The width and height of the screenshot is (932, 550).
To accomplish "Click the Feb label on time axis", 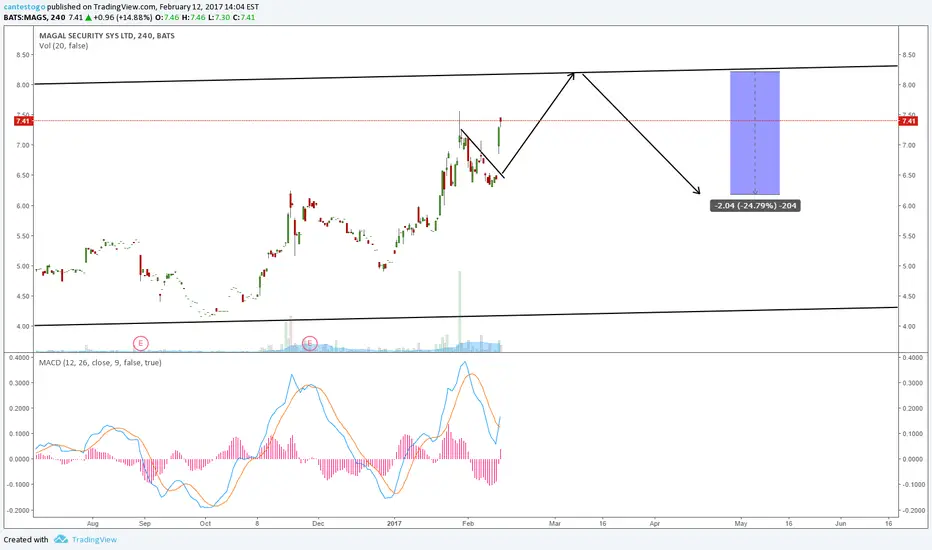I will (468, 524).
